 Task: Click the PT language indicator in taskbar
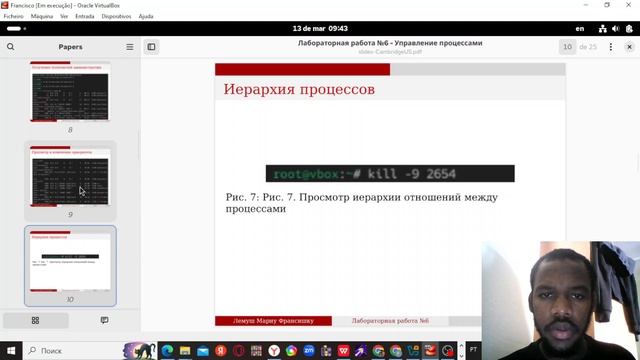(x=473, y=350)
